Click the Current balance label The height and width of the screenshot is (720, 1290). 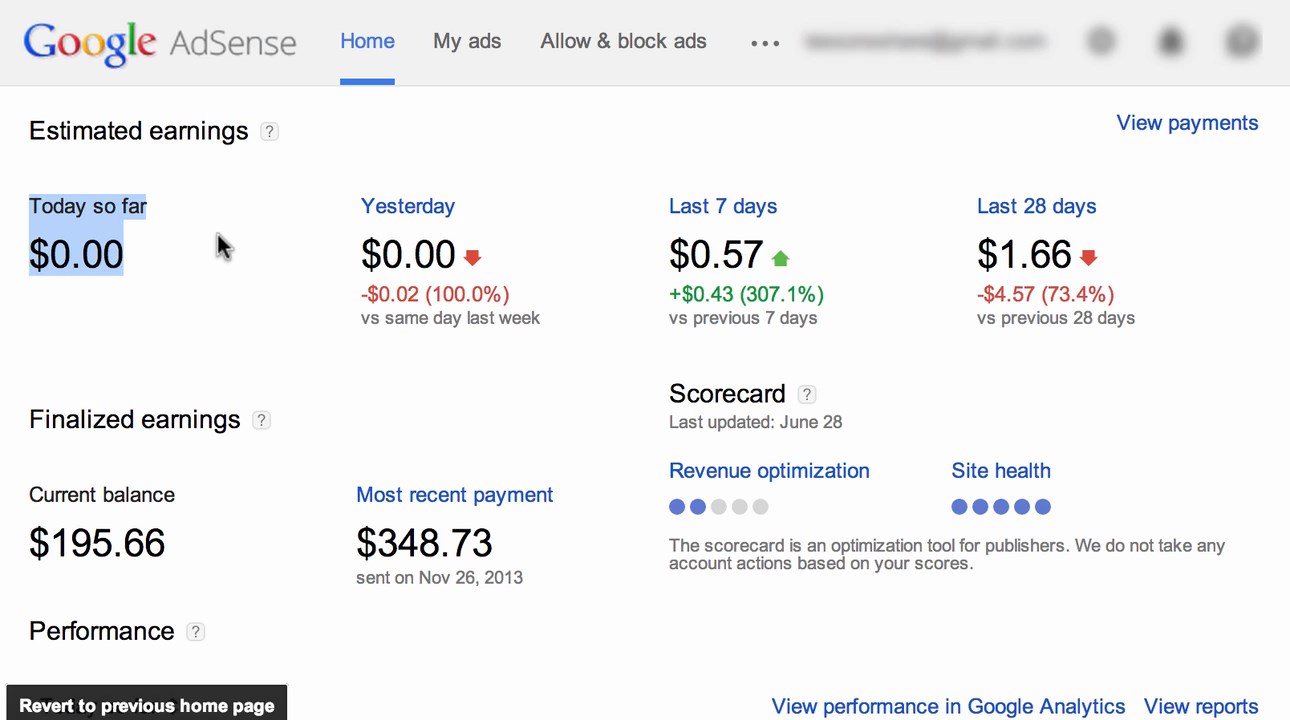102,495
